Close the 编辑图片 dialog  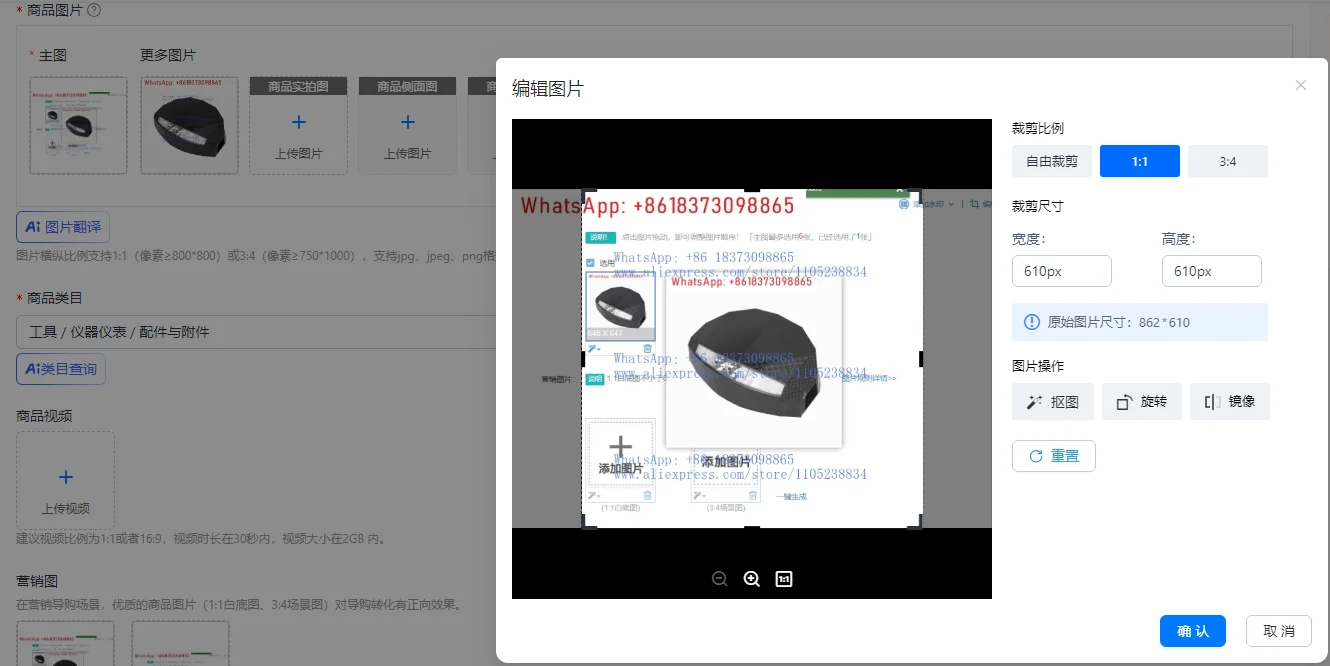(1301, 85)
